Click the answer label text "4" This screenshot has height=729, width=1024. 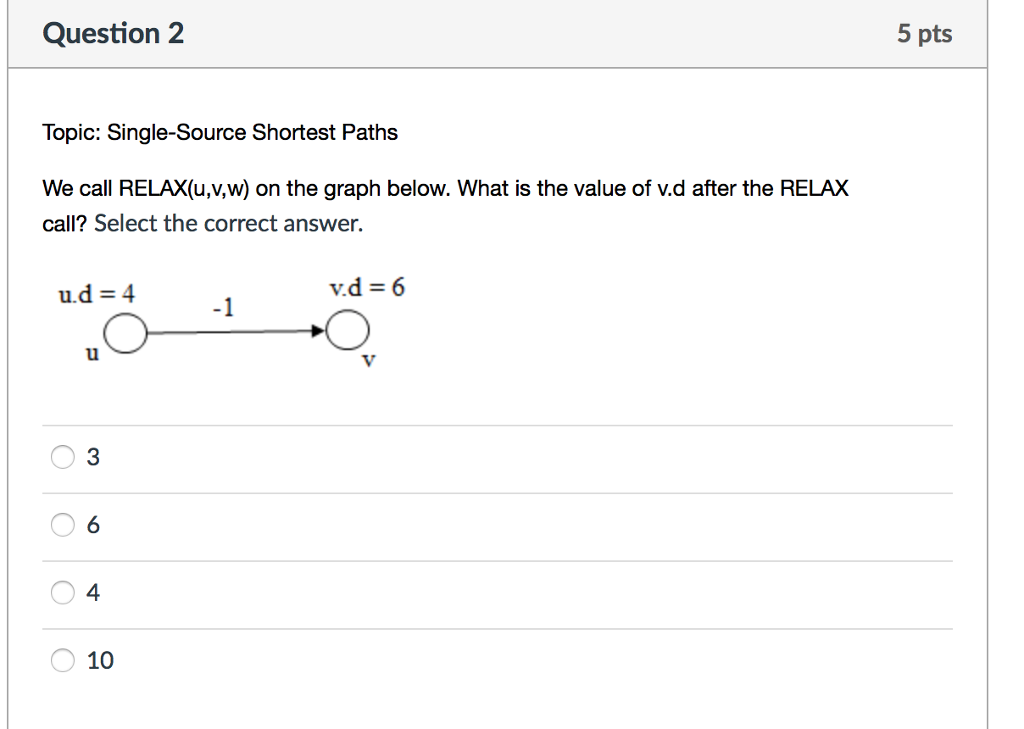click(93, 593)
